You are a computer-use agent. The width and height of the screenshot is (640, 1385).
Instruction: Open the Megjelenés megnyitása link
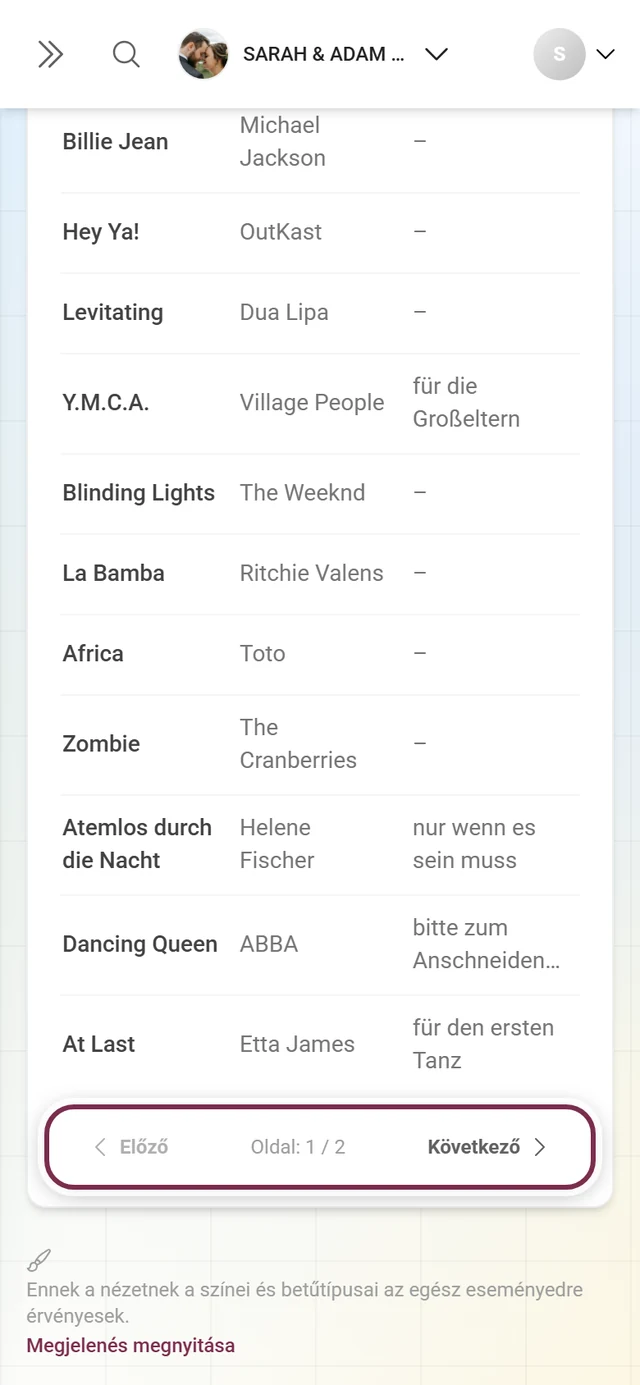(x=131, y=1345)
